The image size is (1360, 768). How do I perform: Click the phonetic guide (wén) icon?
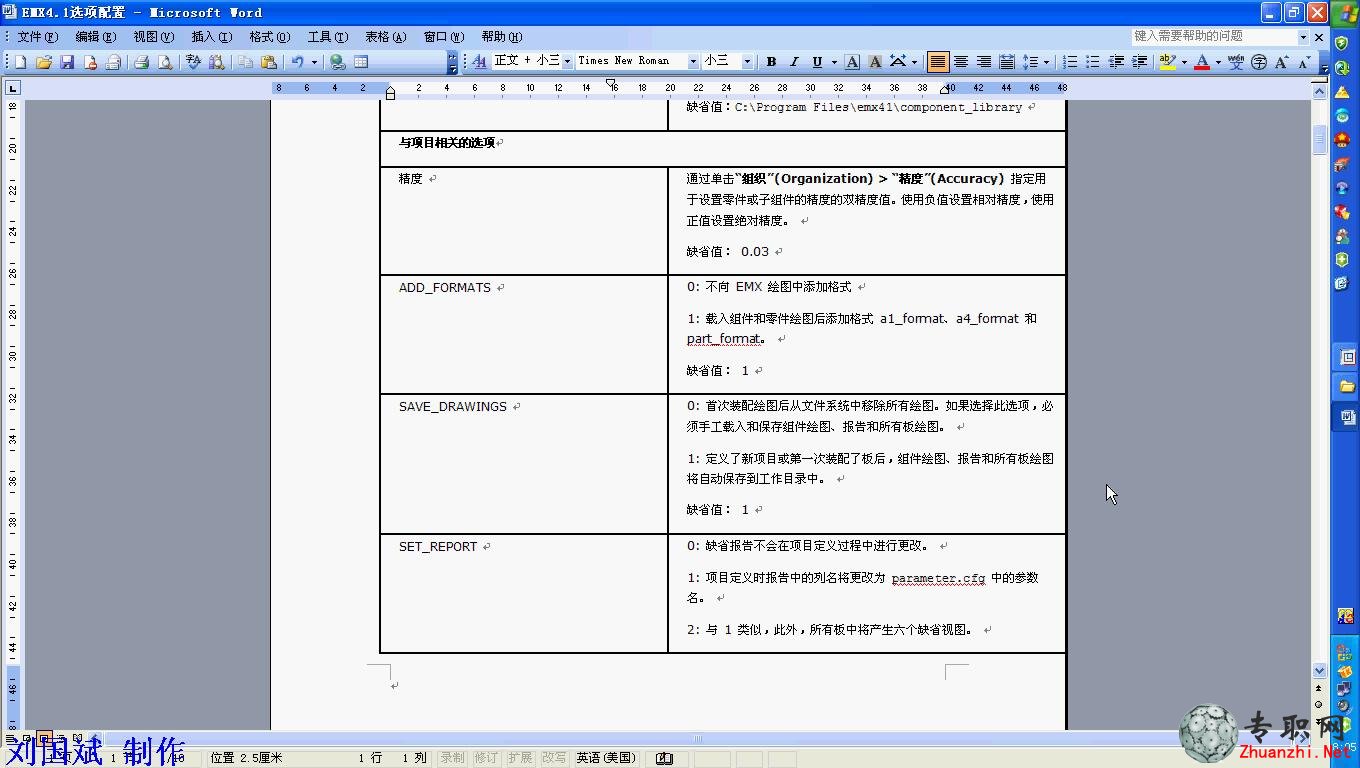pos(1236,62)
